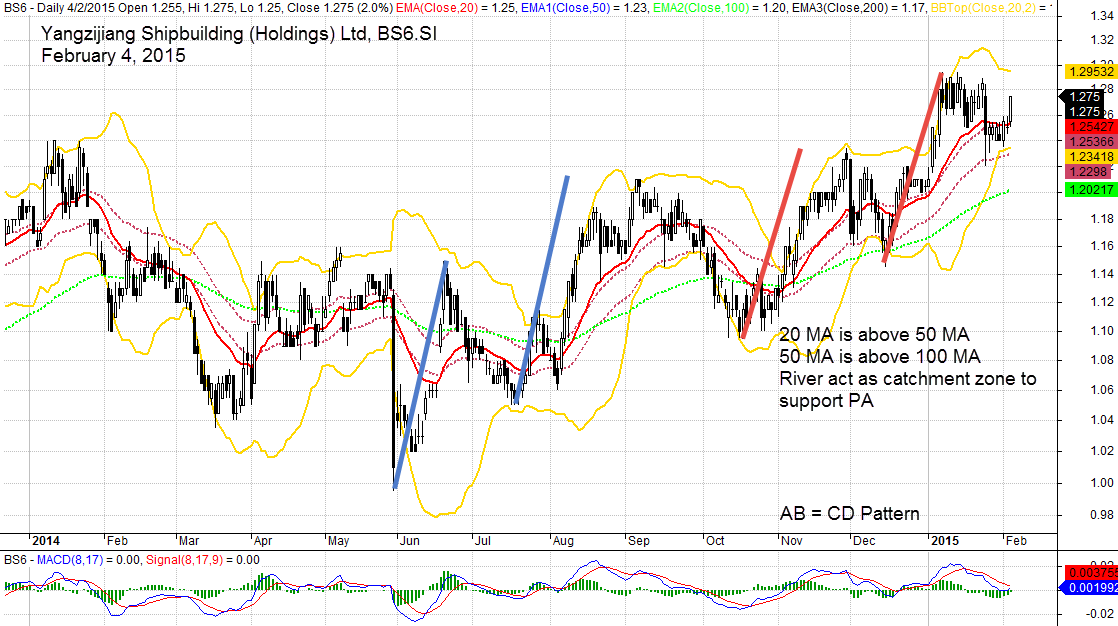
Task: Select the 1.14 price axis label
Action: 1102,274
